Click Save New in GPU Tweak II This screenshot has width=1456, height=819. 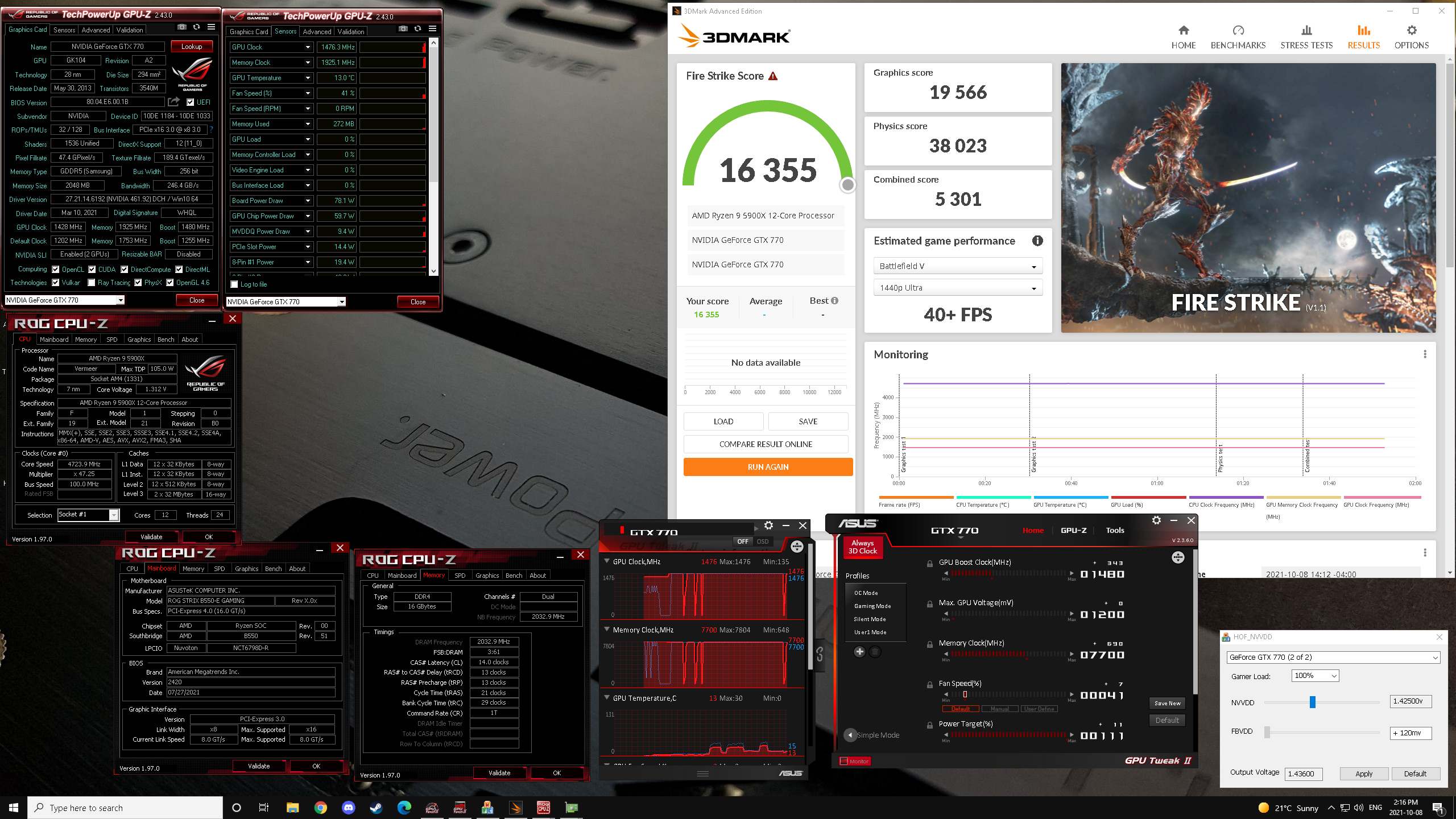click(1167, 703)
